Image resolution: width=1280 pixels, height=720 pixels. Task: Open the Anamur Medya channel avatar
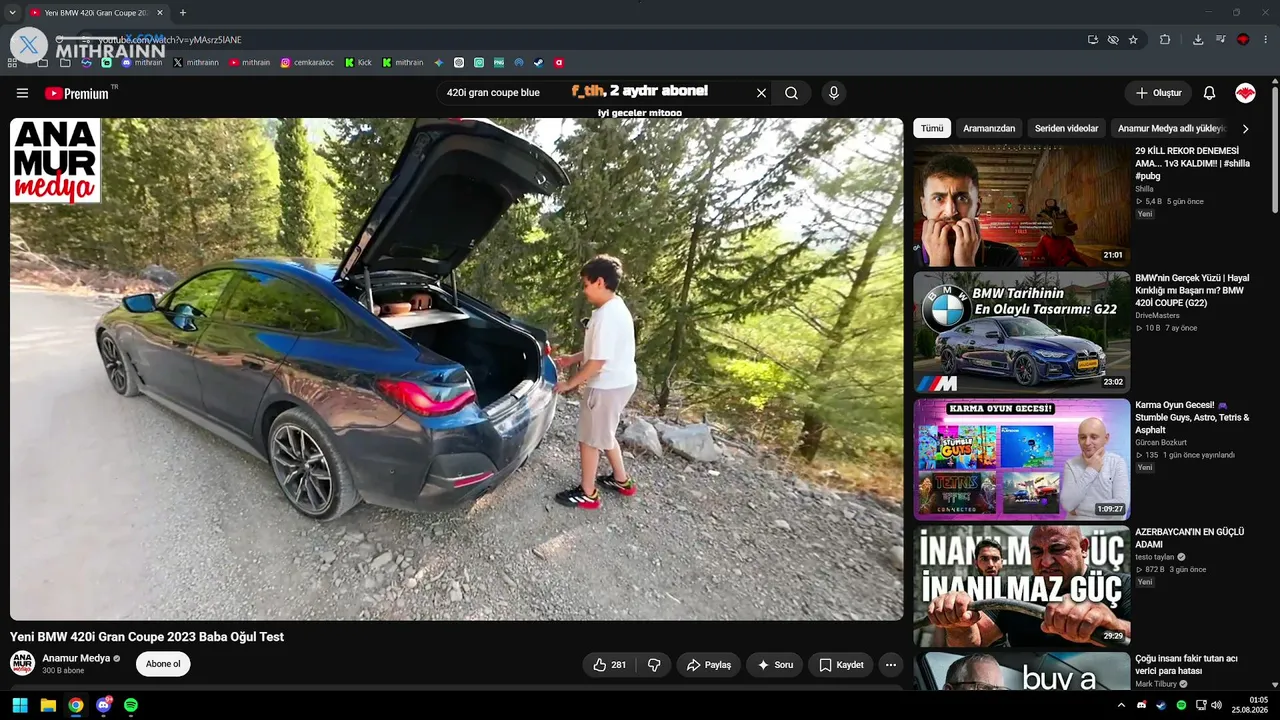pos(22,663)
